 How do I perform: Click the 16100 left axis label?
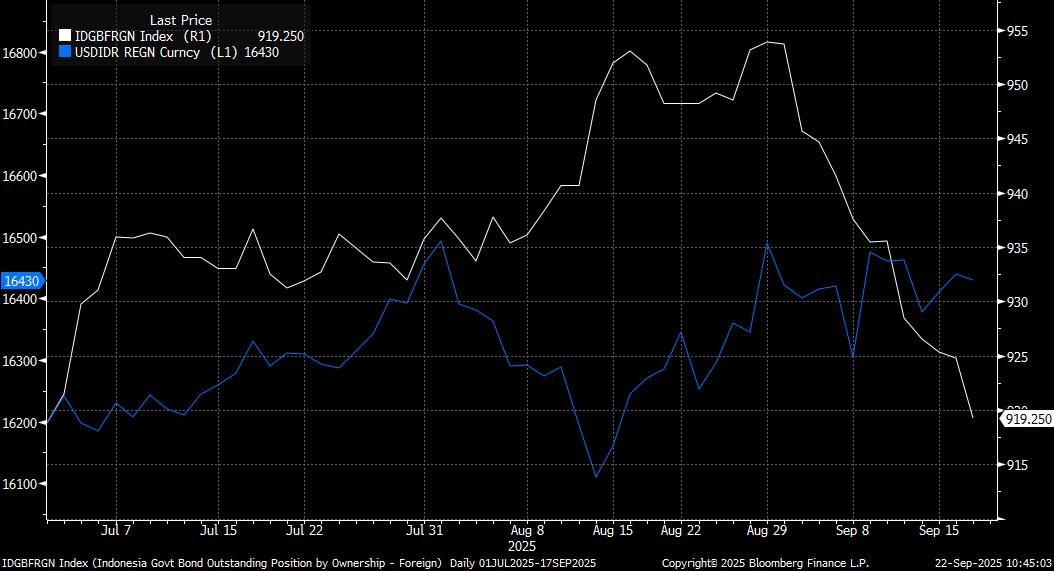pos(20,484)
